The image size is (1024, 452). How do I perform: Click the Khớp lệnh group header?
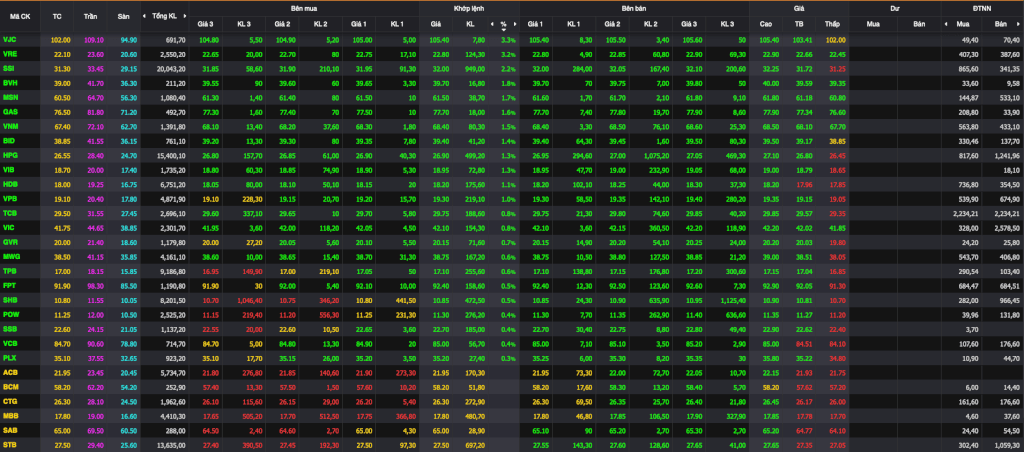coord(469,8)
